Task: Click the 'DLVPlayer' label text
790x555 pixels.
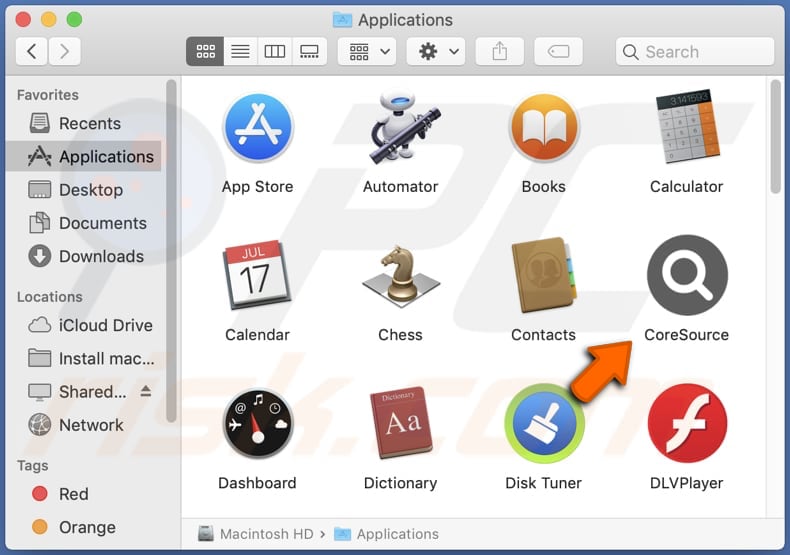Action: (x=687, y=483)
